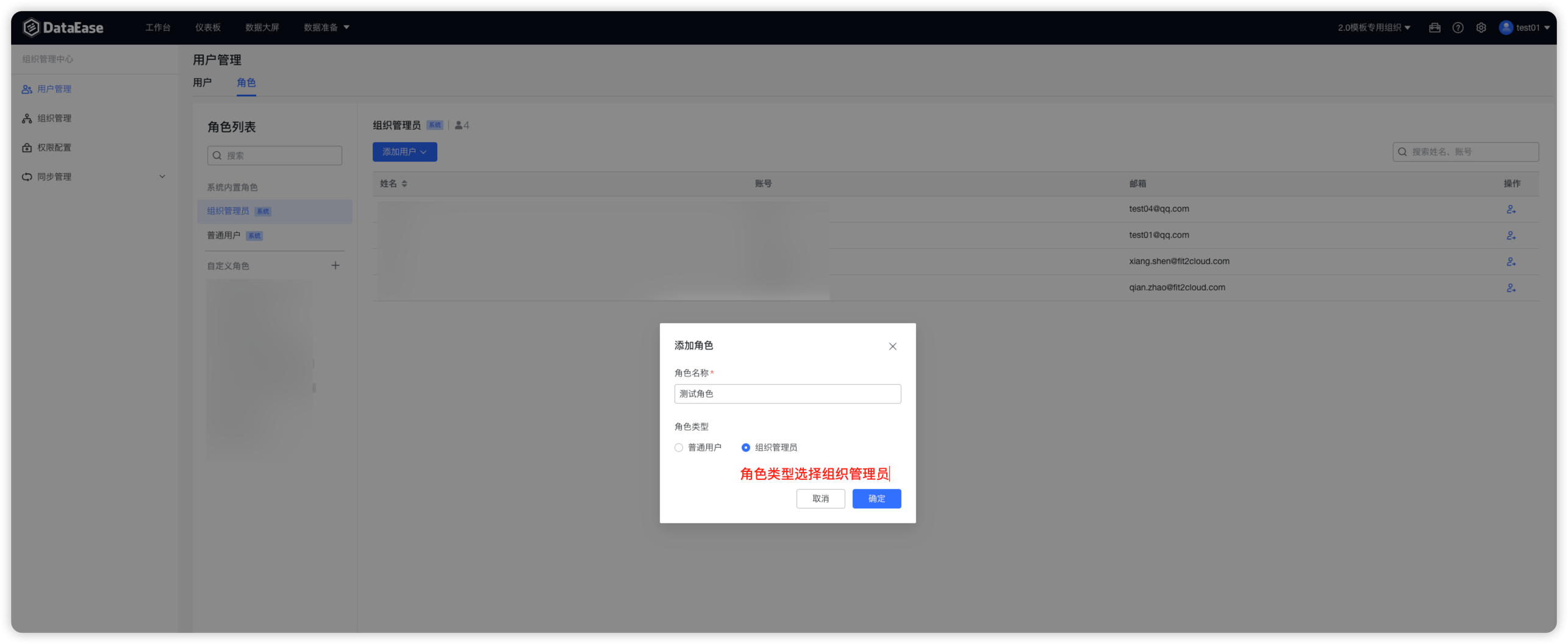This screenshot has width=1568, height=644.
Task: Sort by 姓名 column arrow
Action: click(404, 184)
